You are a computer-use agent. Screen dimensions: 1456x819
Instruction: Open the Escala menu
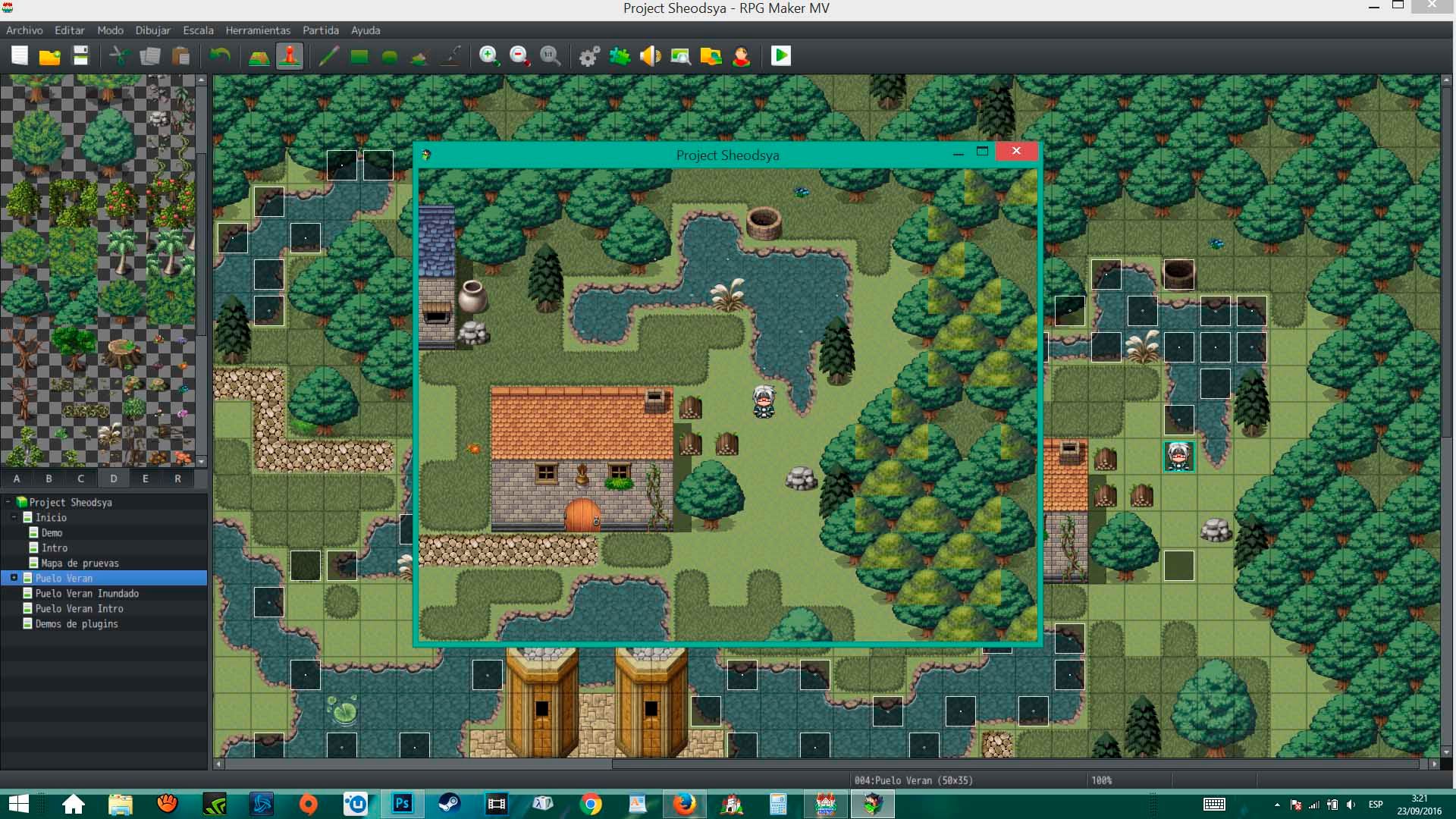198,30
